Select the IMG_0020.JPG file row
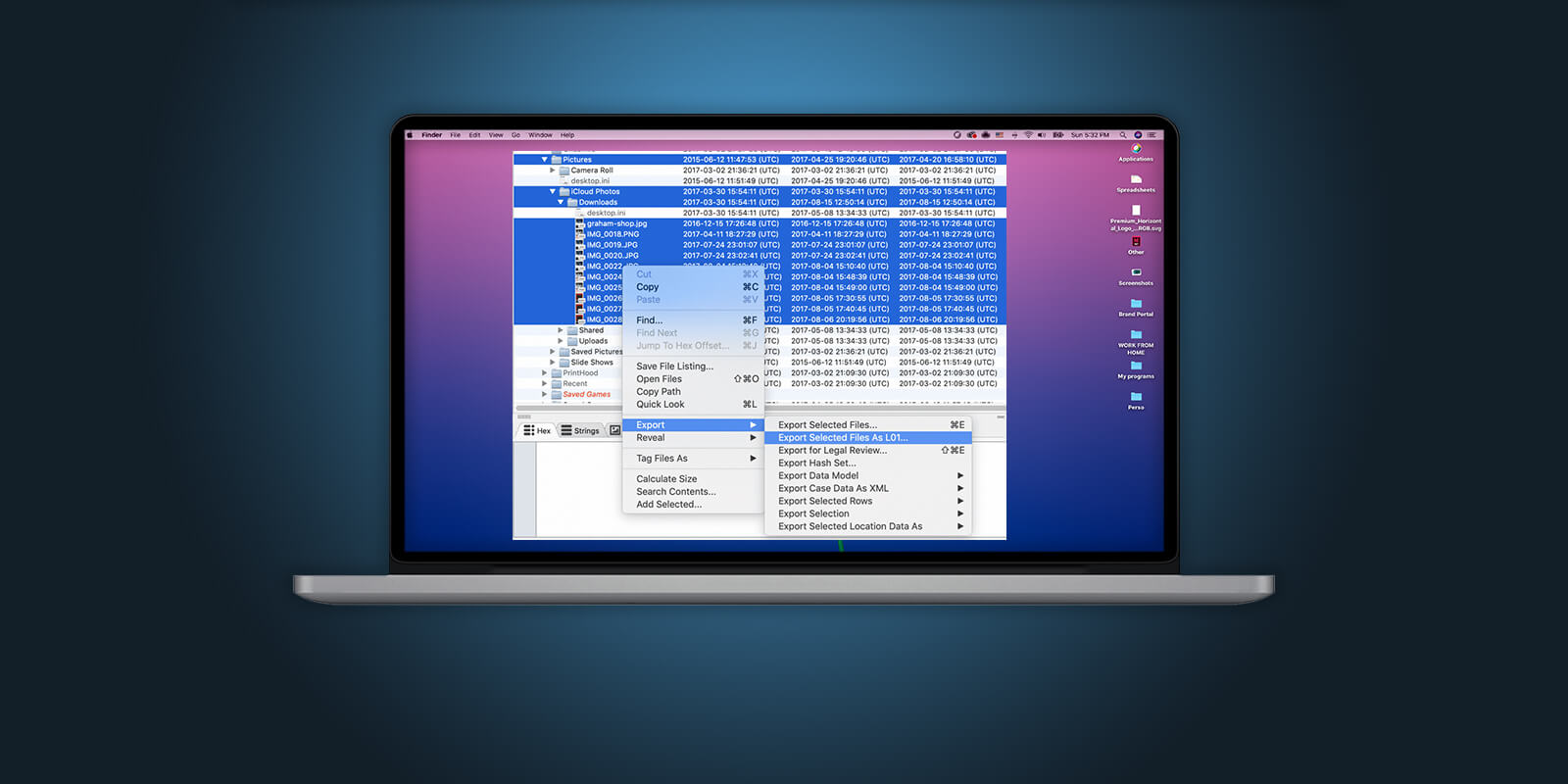 click(x=759, y=256)
